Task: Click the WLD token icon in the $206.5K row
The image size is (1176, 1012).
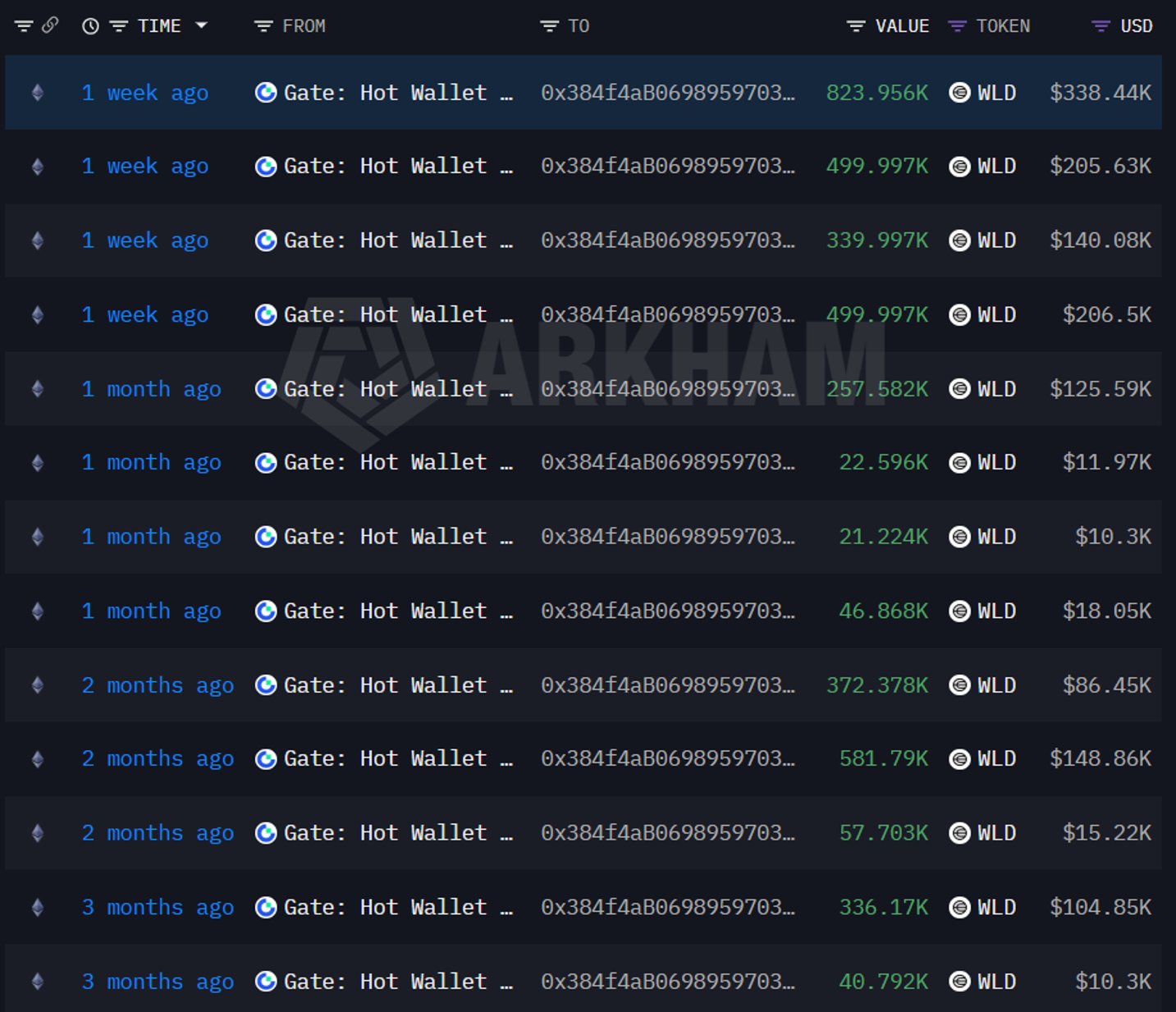Action: point(959,315)
